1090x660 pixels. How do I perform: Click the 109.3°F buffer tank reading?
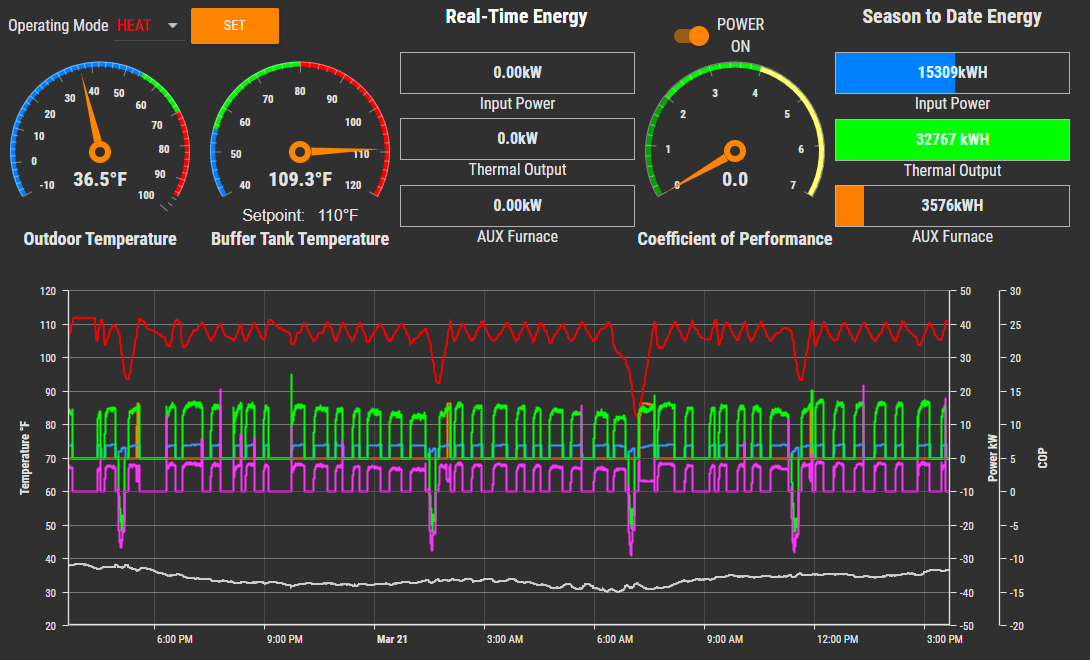click(x=299, y=180)
